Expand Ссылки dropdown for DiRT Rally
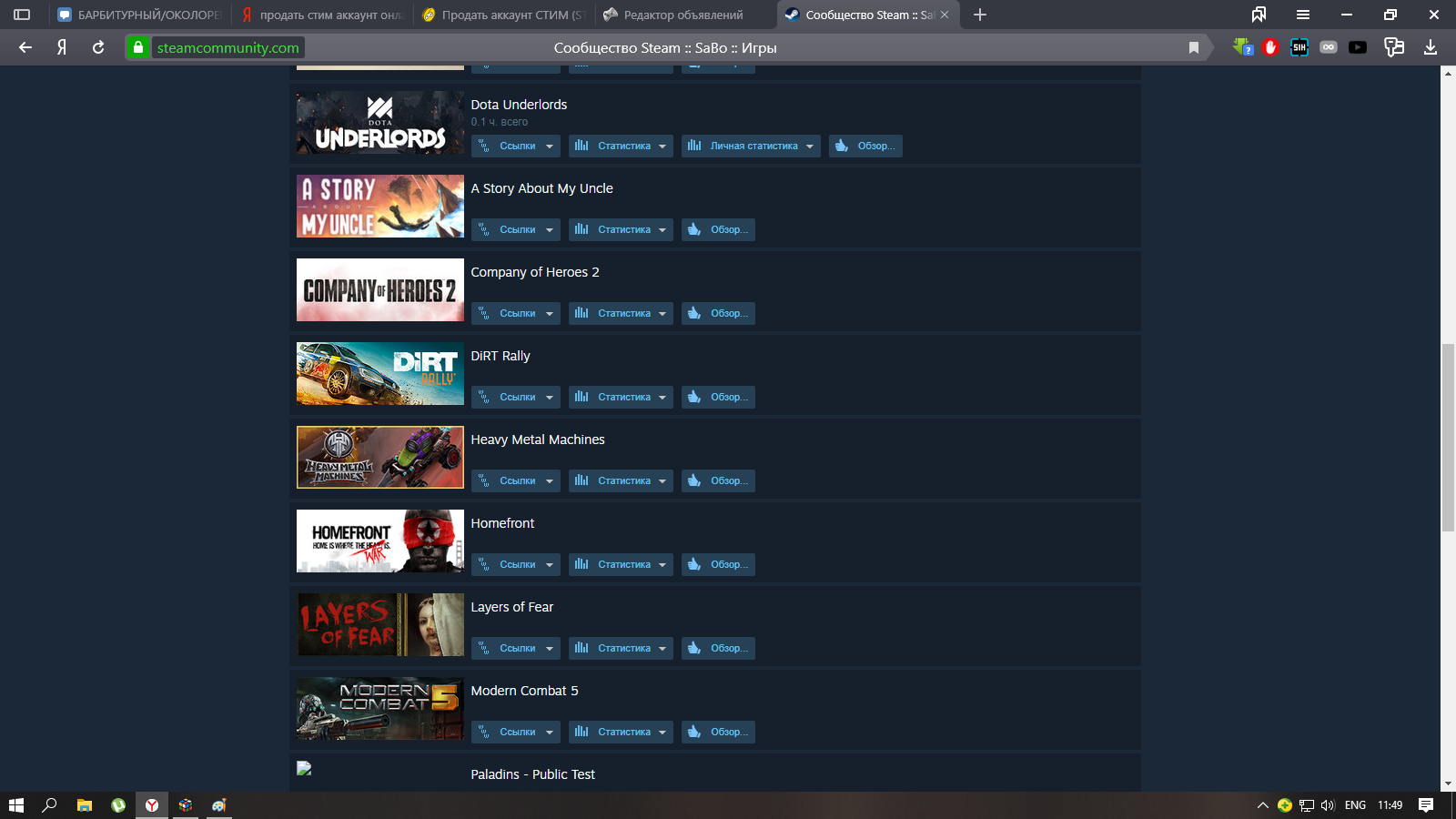 coord(516,397)
